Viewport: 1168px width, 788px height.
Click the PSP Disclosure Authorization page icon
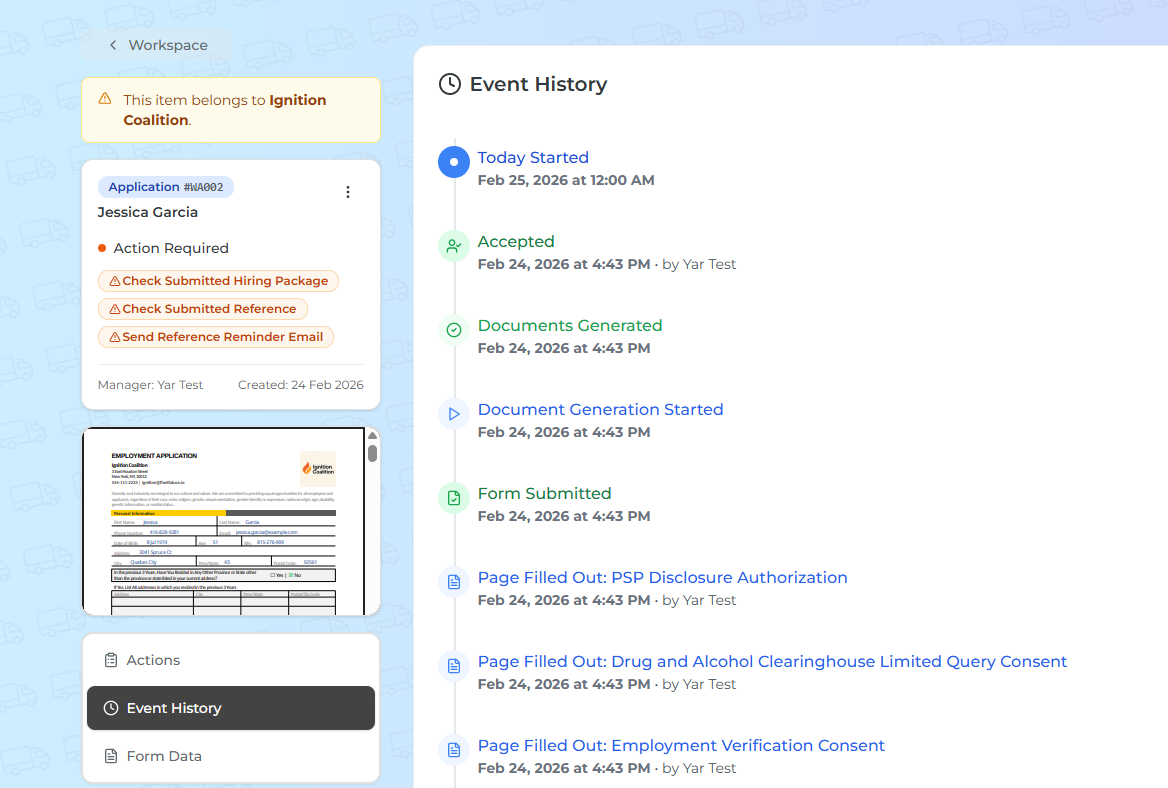[454, 581]
